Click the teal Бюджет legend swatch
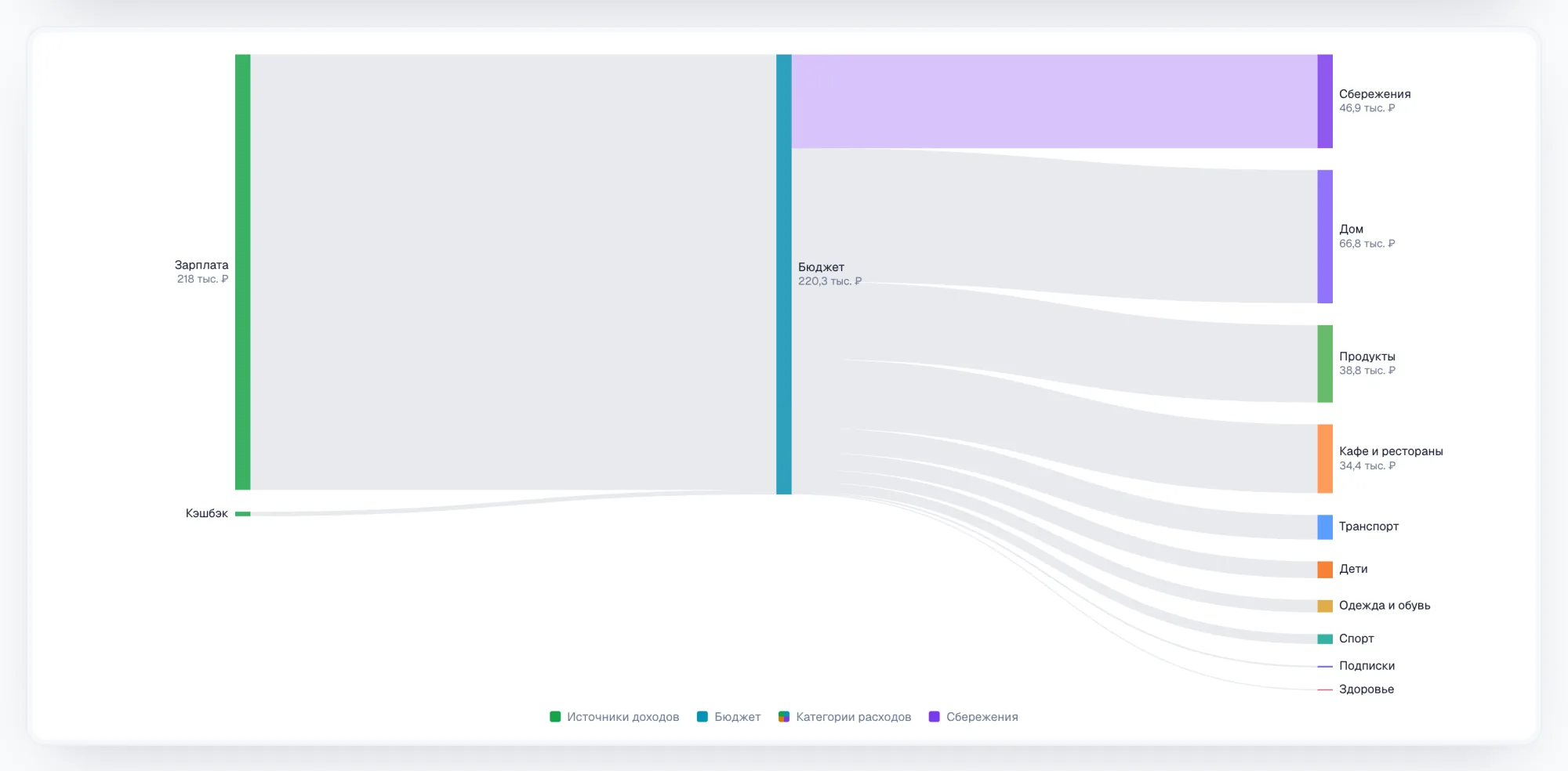This screenshot has width=1568, height=771. coord(702,717)
